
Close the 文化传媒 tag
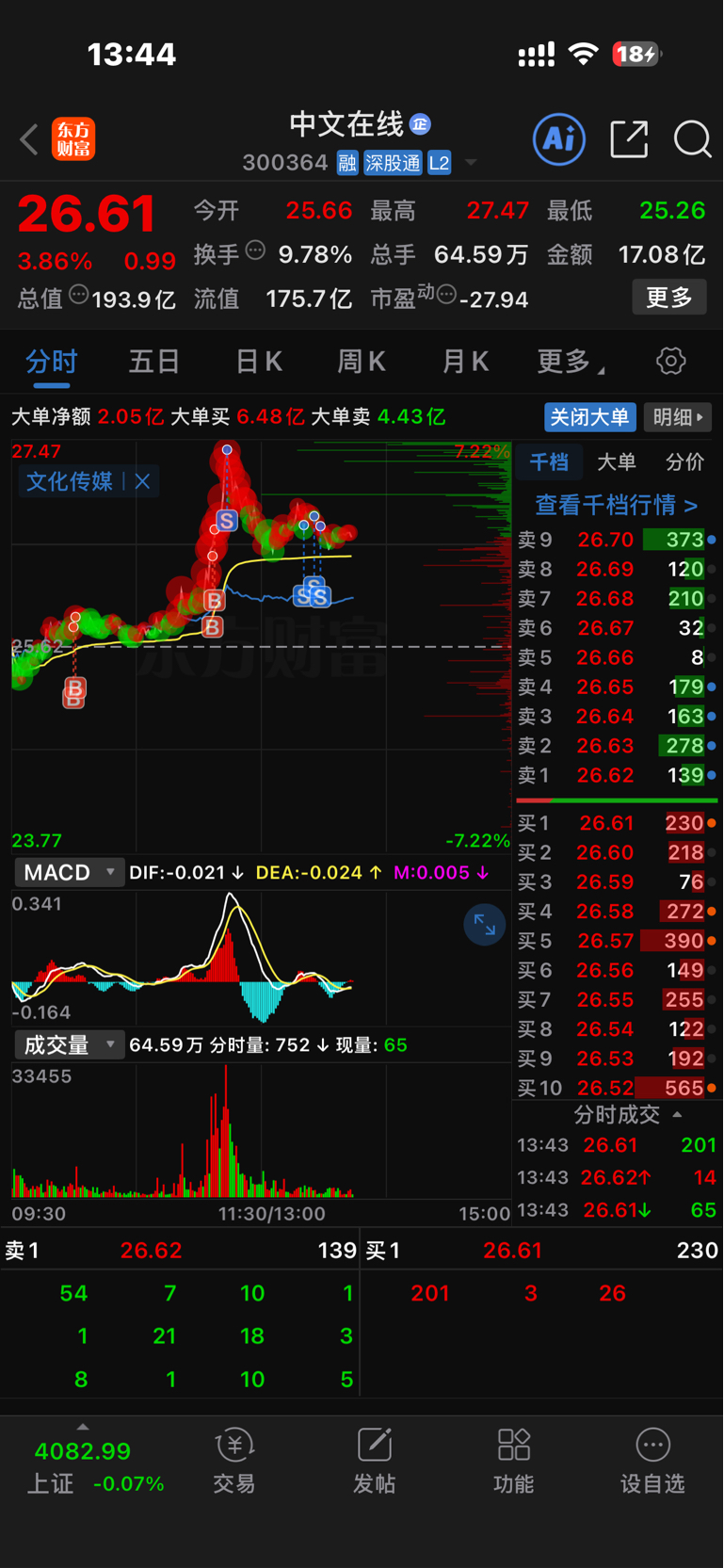142,481
